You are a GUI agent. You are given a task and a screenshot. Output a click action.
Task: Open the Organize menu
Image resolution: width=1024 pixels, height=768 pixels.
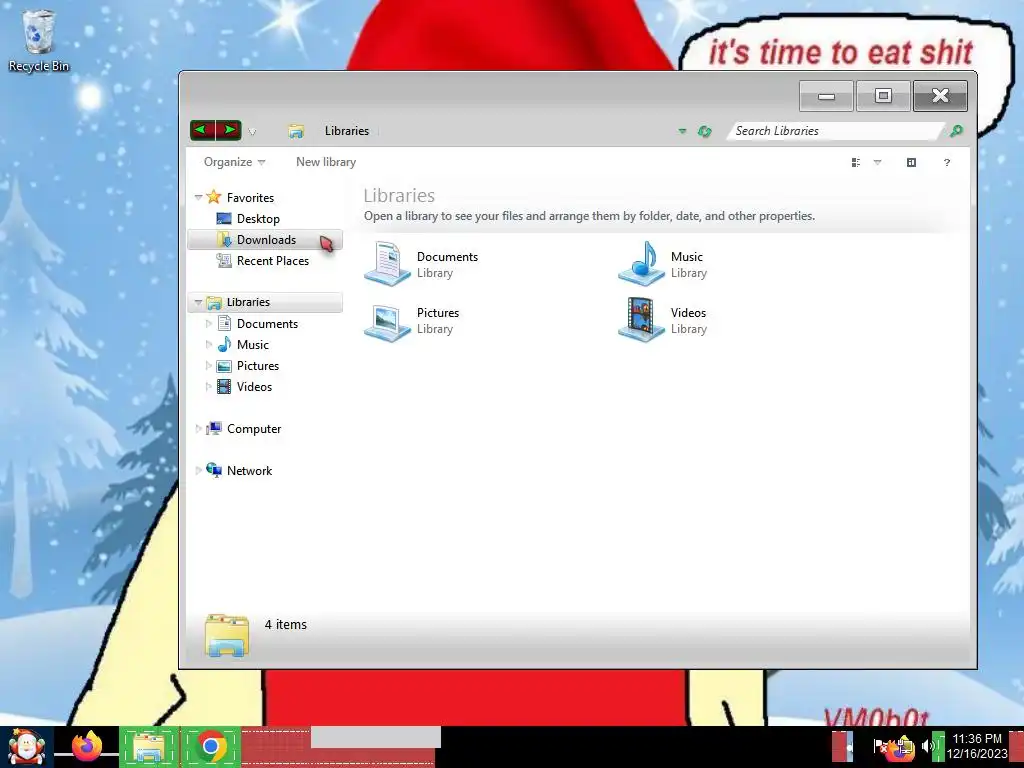pyautogui.click(x=234, y=162)
